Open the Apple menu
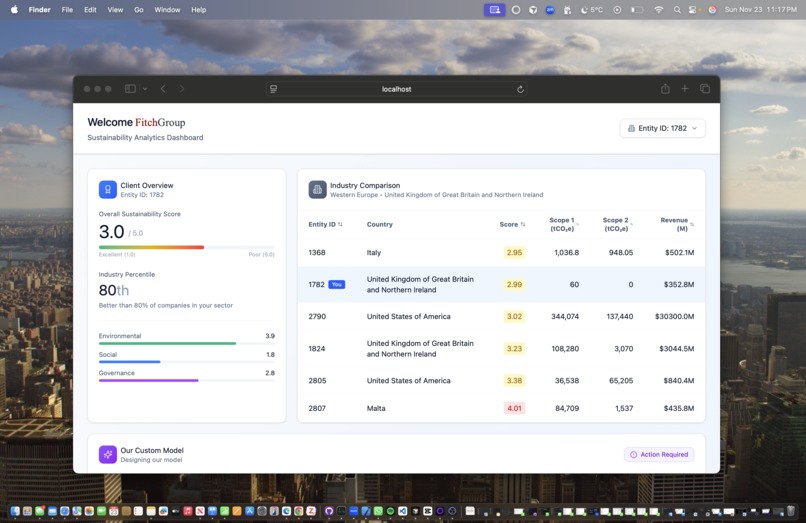 [x=14, y=9]
